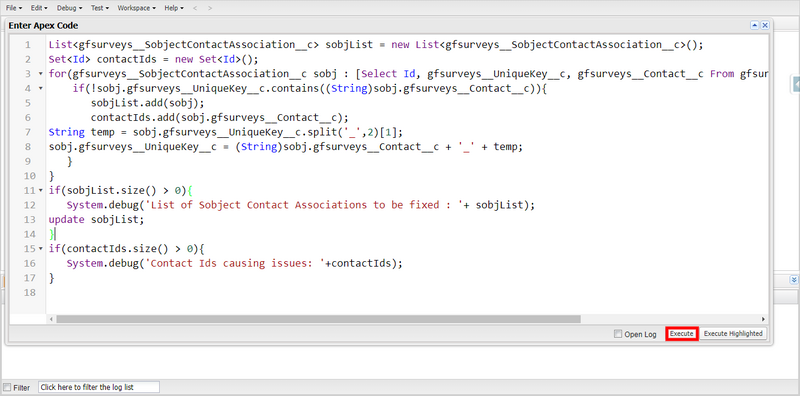Open the Workspace menu

[x=136, y=8]
